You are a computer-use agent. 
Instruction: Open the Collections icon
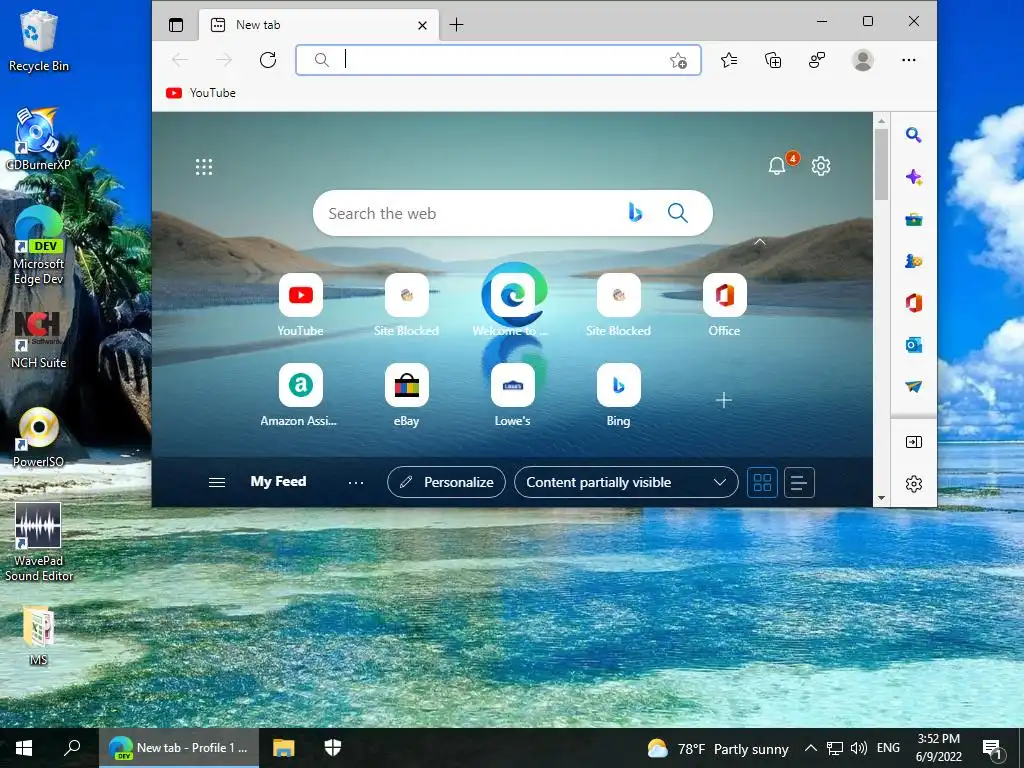[x=773, y=60]
